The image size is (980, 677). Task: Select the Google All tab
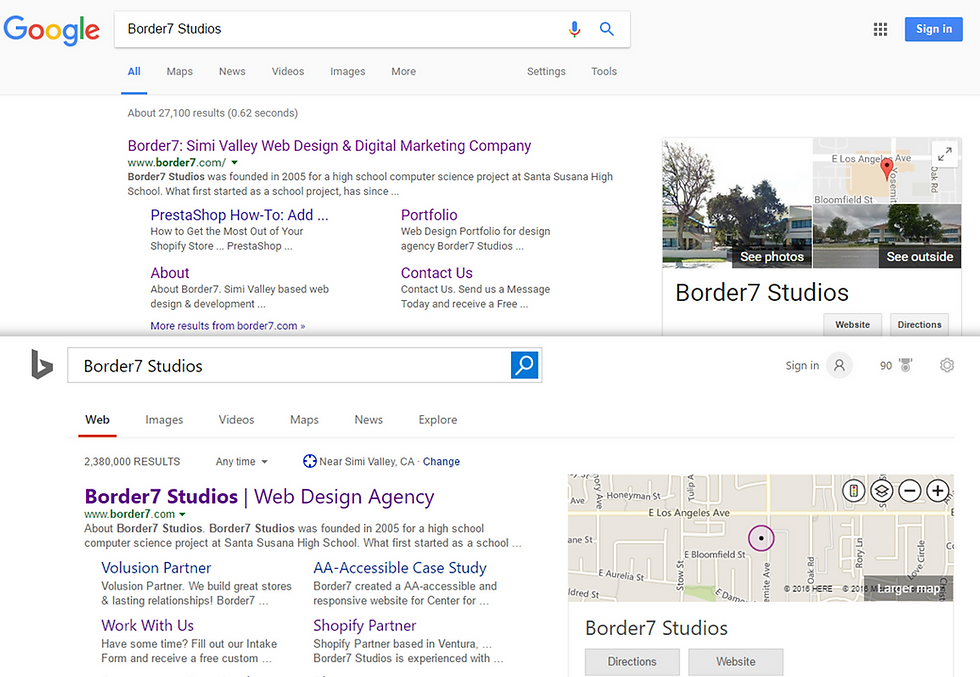point(134,71)
